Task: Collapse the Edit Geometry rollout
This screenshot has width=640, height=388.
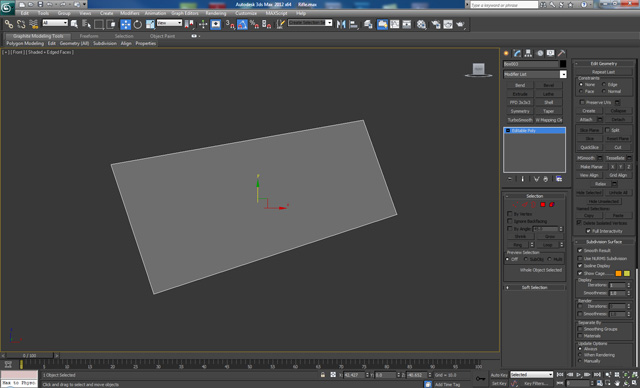Action: click(x=604, y=64)
